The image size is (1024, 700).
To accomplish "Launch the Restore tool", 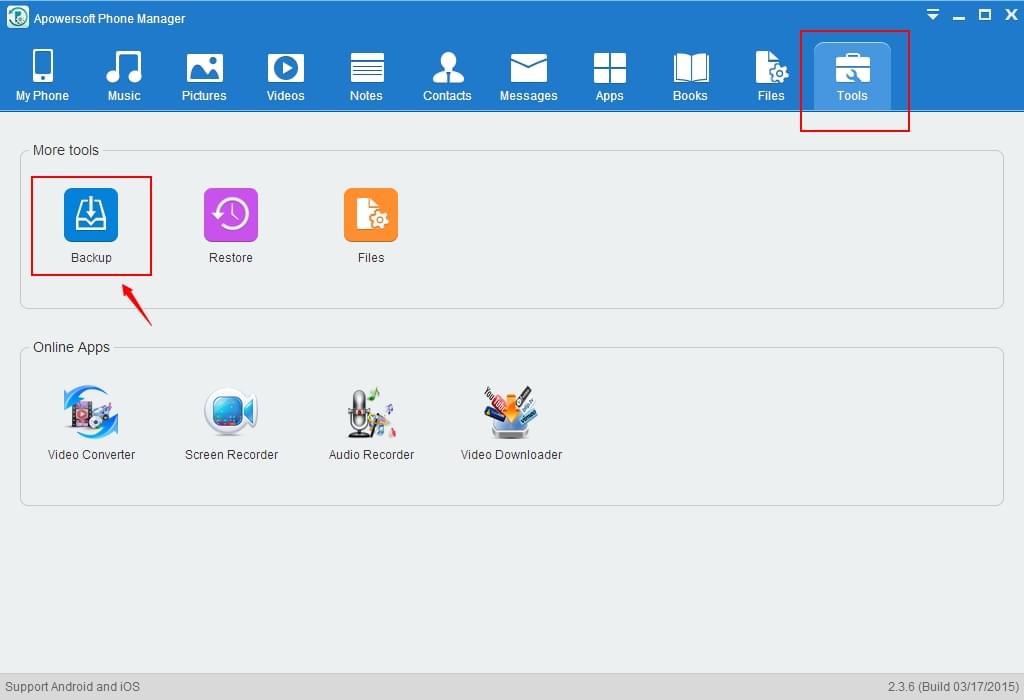I will (231, 216).
